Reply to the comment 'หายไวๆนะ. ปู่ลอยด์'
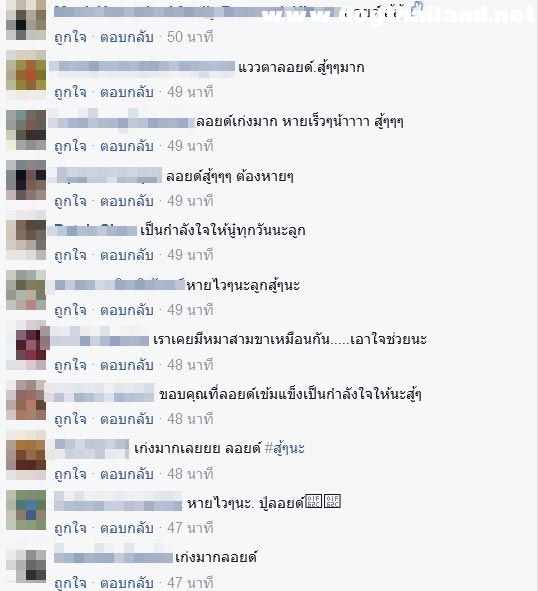This screenshot has height=591, width=538. pyautogui.click(x=127, y=528)
